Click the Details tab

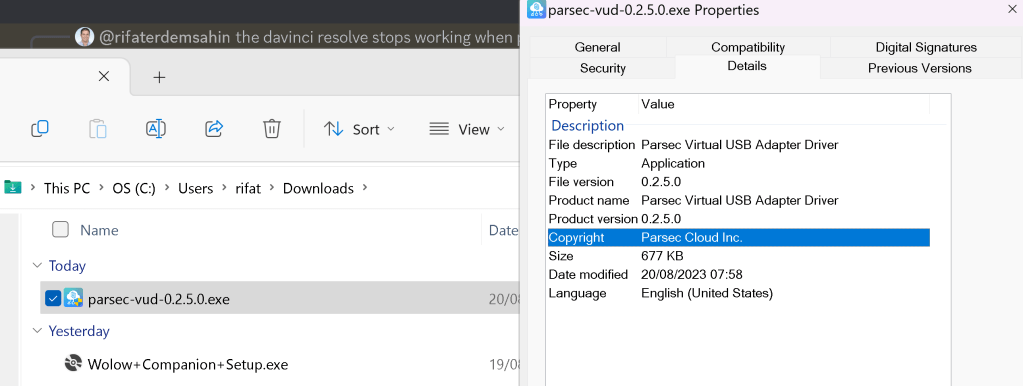[x=747, y=66]
